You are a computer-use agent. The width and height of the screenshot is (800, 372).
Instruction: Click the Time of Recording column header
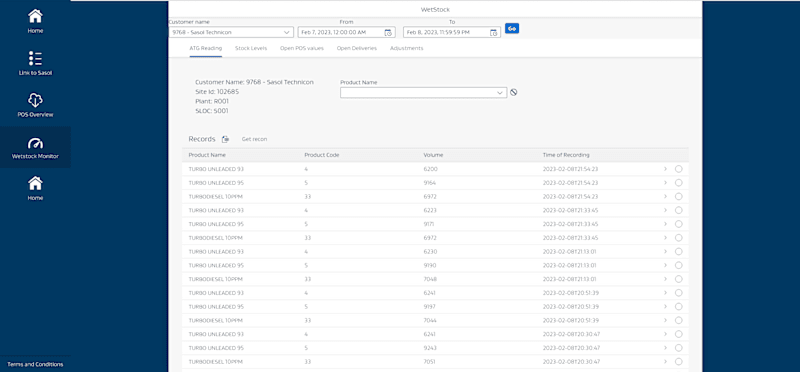pyautogui.click(x=566, y=155)
